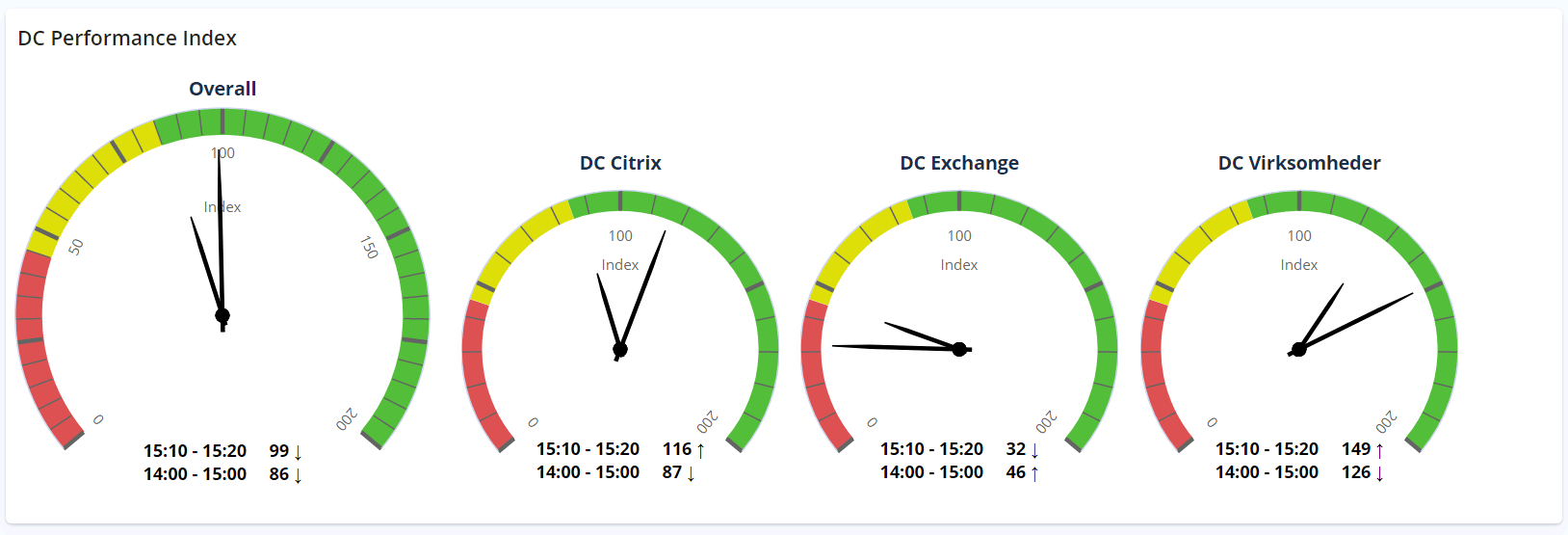Image resolution: width=1568 pixels, height=535 pixels.
Task: Select the DC Exchange gauge heading
Action: pyautogui.click(x=959, y=163)
